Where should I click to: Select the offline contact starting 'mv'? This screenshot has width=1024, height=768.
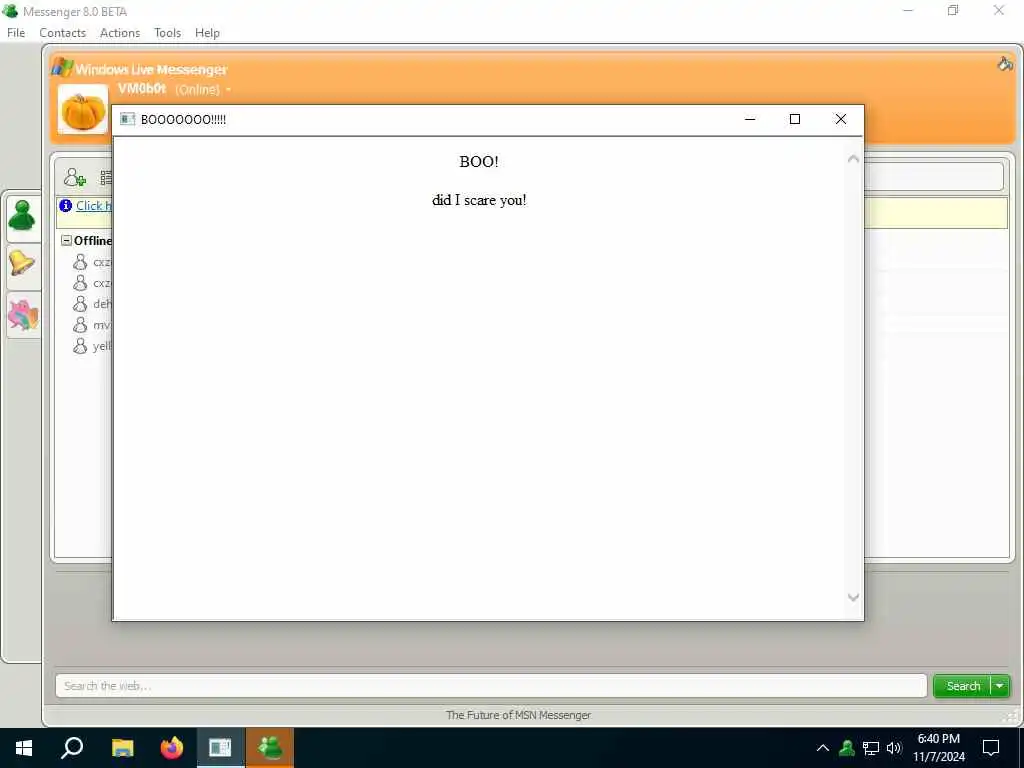pos(92,325)
